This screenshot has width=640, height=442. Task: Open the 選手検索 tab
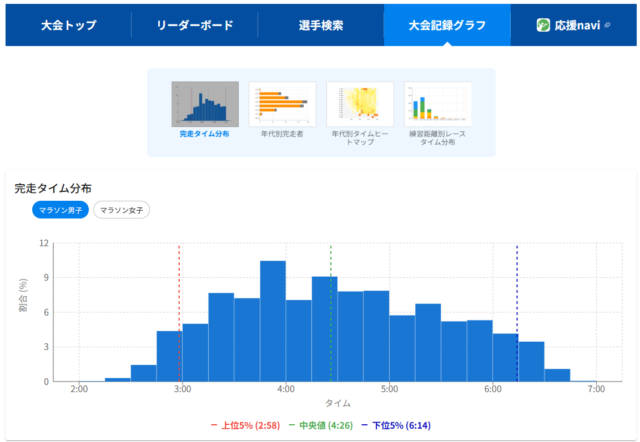pos(321,25)
